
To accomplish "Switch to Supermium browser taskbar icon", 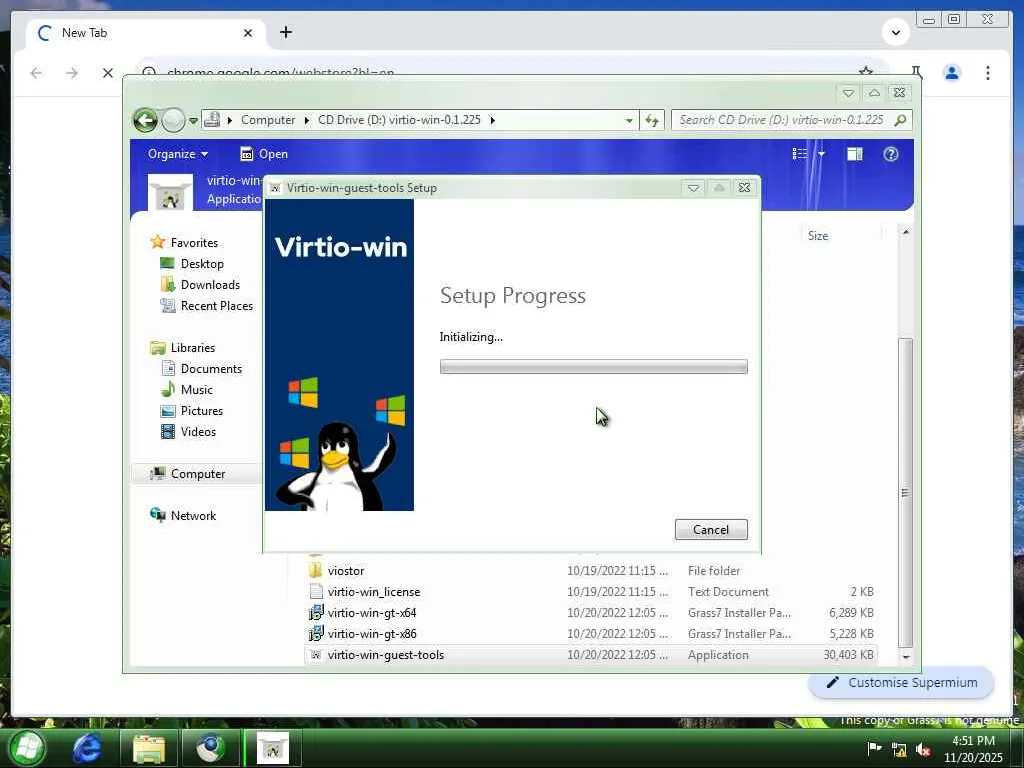I will 210,748.
